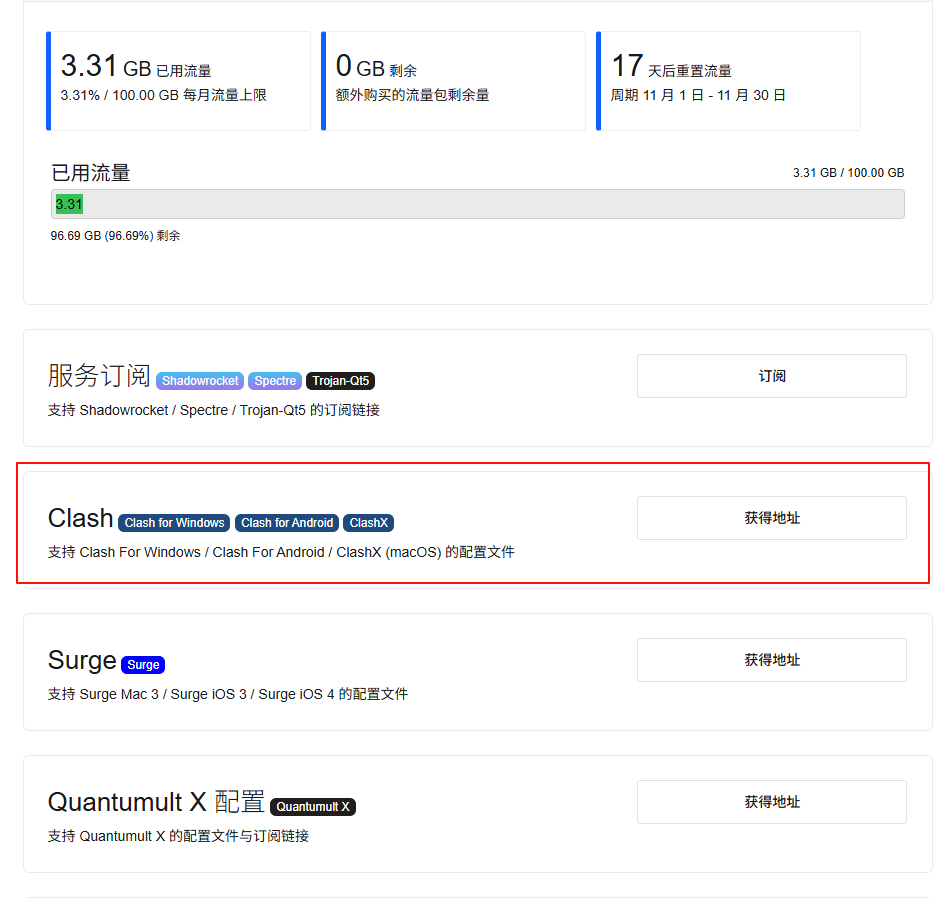The height and width of the screenshot is (898, 948).
Task: Click the Shadowrocket / Spectre / Trojan-Qt5 description
Action: pyautogui.click(x=213, y=410)
